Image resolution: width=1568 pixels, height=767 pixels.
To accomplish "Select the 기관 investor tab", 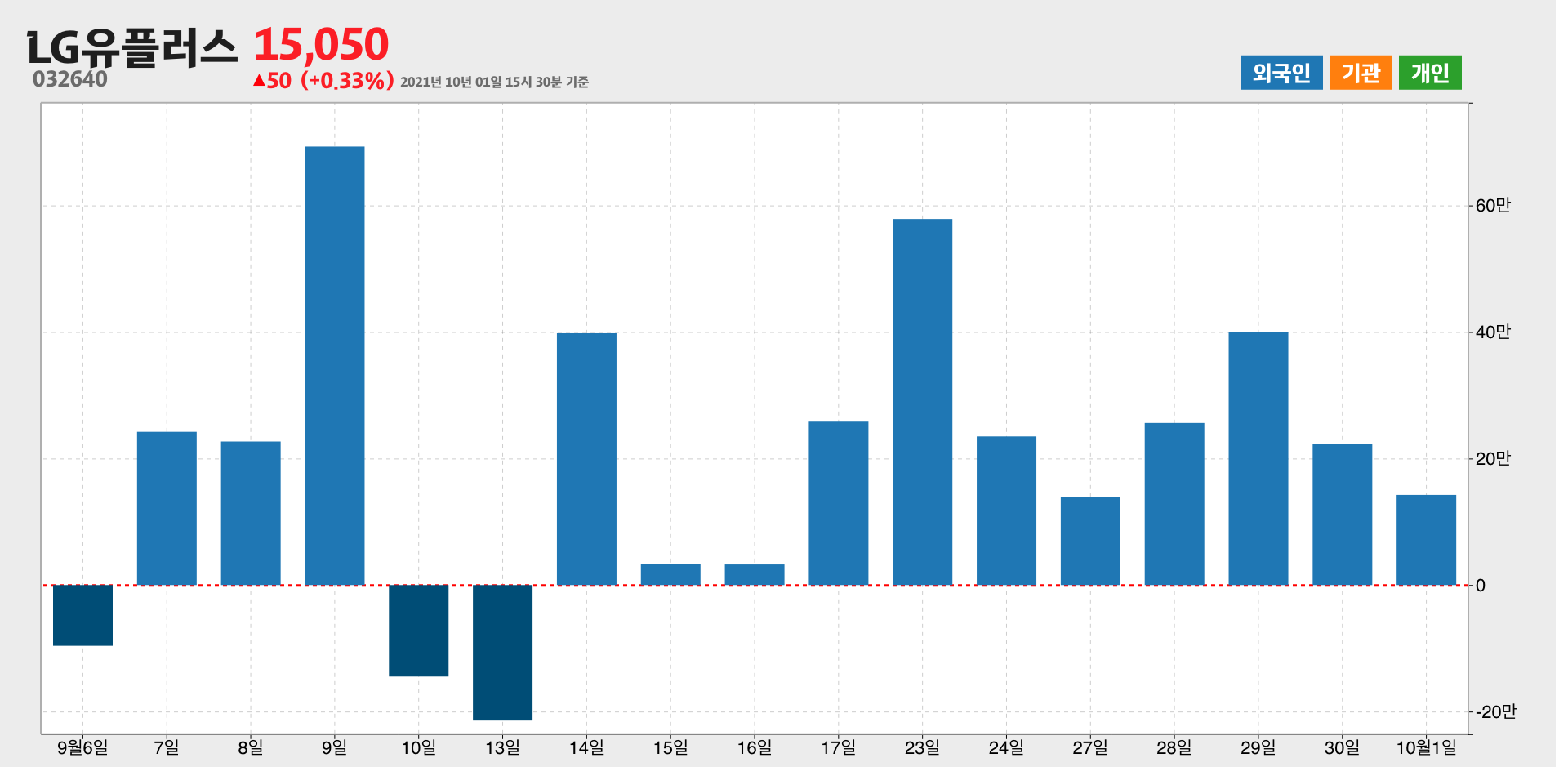I will [x=1360, y=73].
